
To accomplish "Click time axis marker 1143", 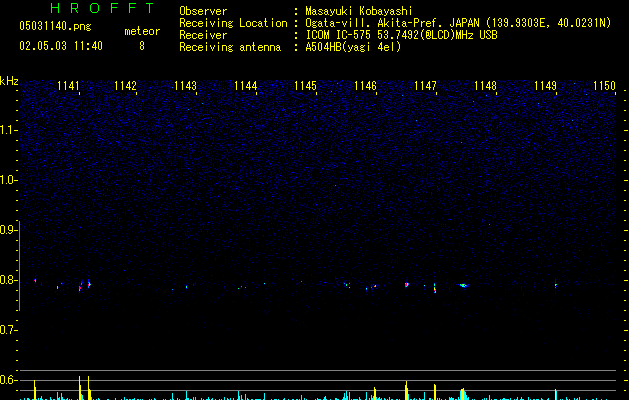I will coord(185,86).
